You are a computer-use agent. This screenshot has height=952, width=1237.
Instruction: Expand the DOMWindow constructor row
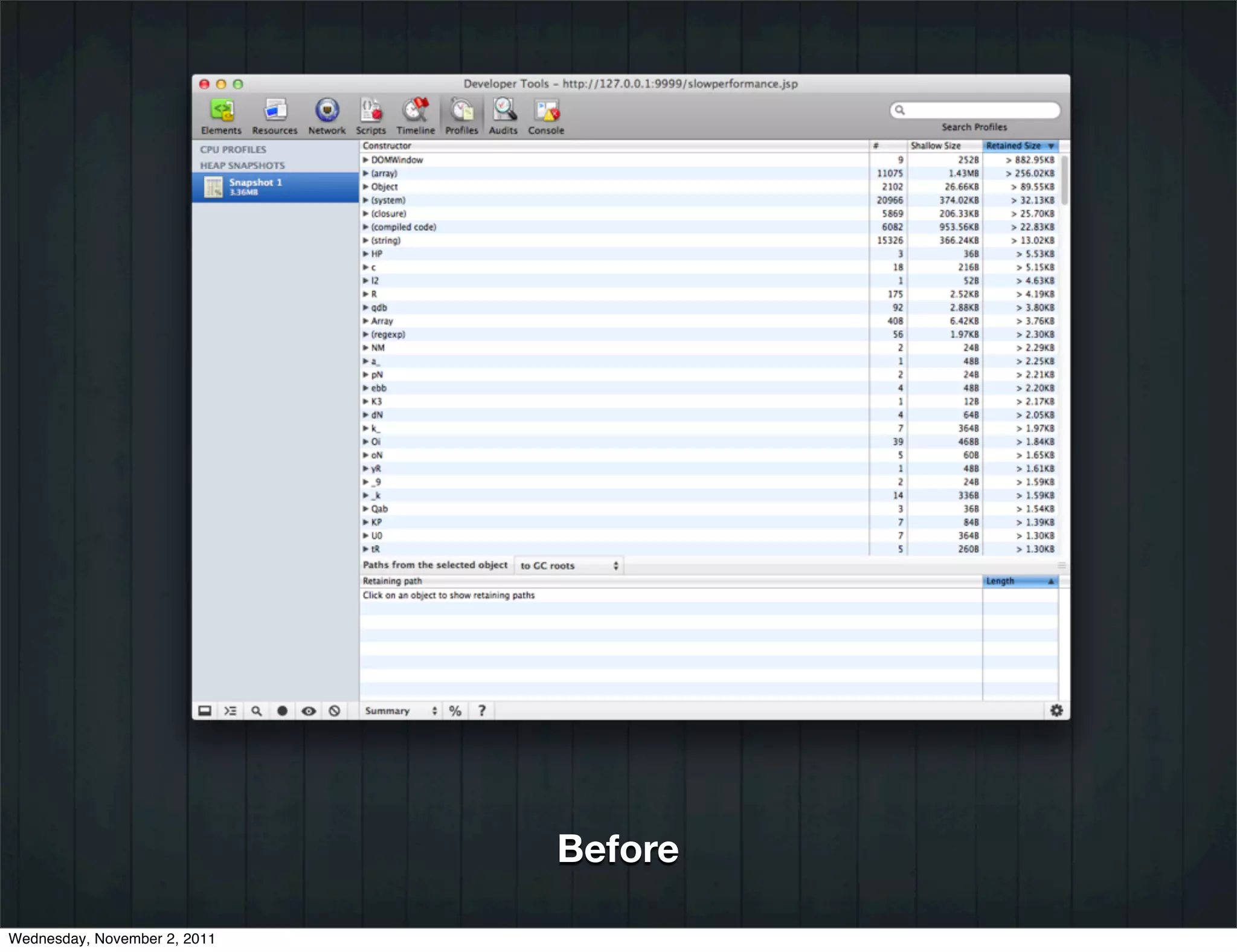(x=365, y=160)
